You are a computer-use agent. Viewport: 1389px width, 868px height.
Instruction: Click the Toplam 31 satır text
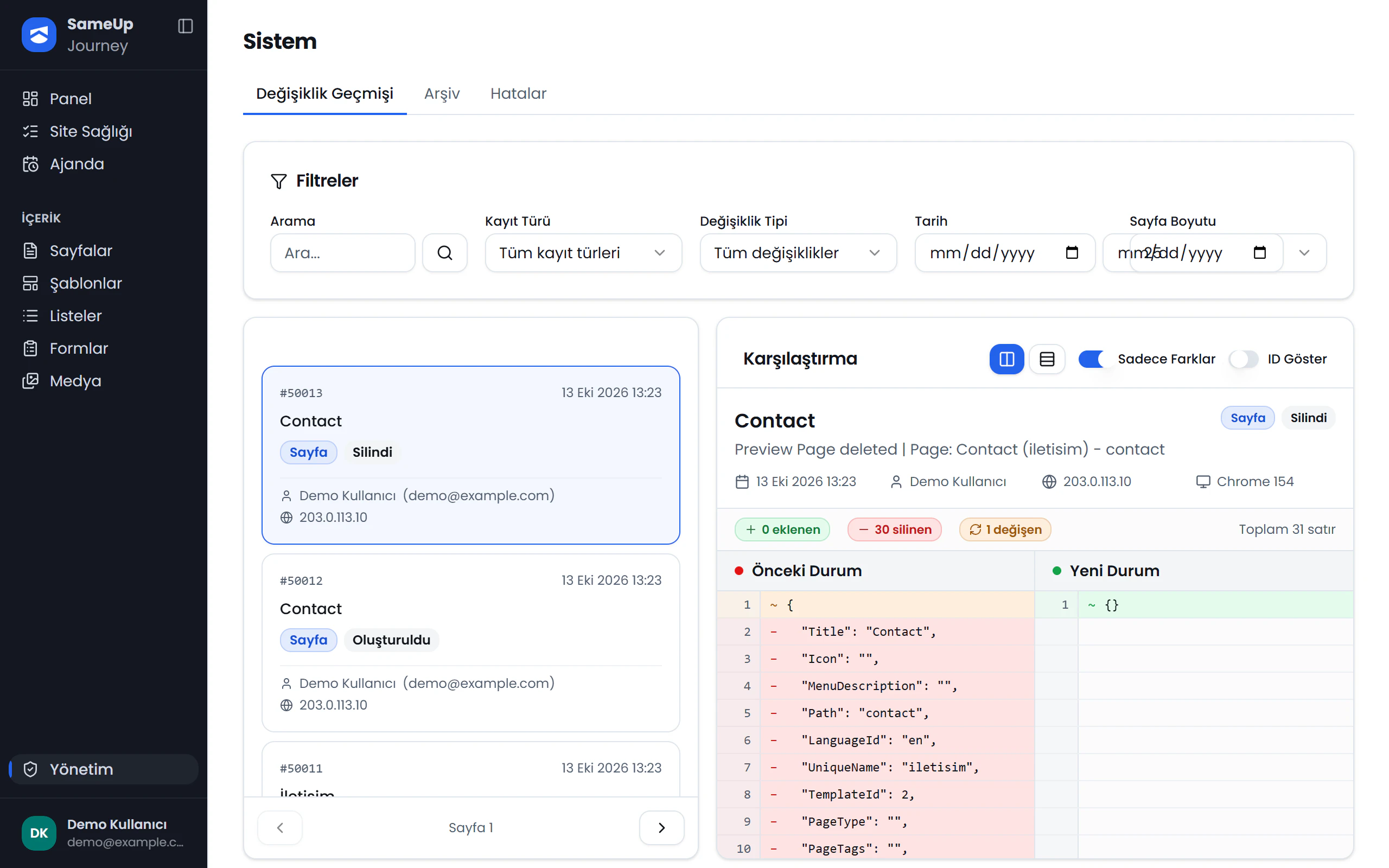click(1286, 529)
